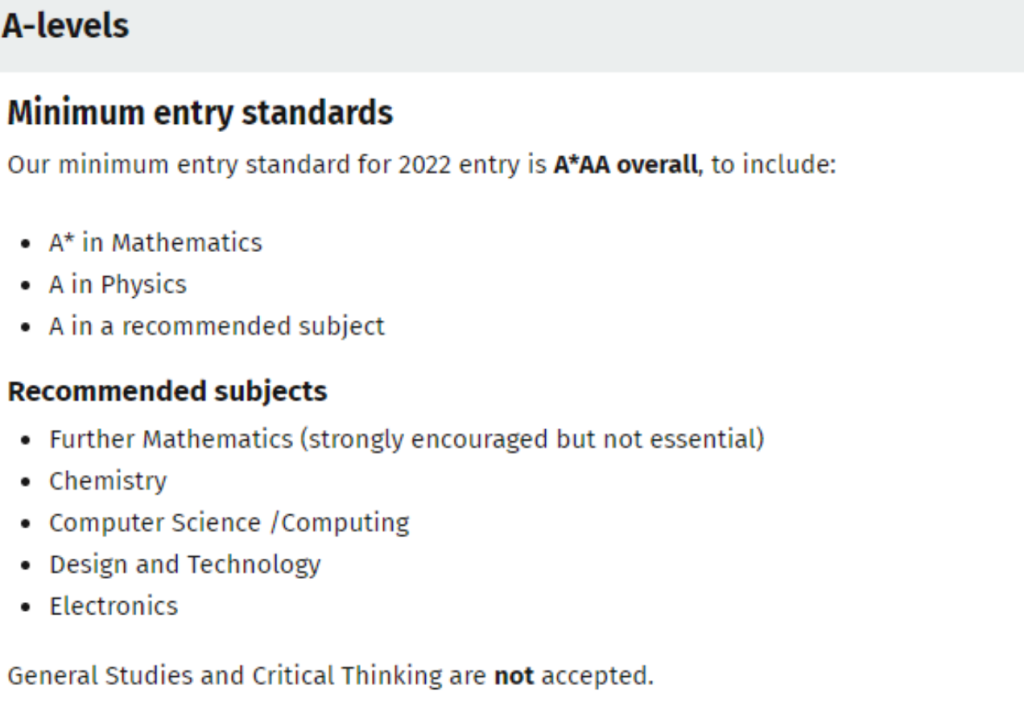
Task: Click the word Mathematics in first bullet
Action: pyautogui.click(x=187, y=243)
